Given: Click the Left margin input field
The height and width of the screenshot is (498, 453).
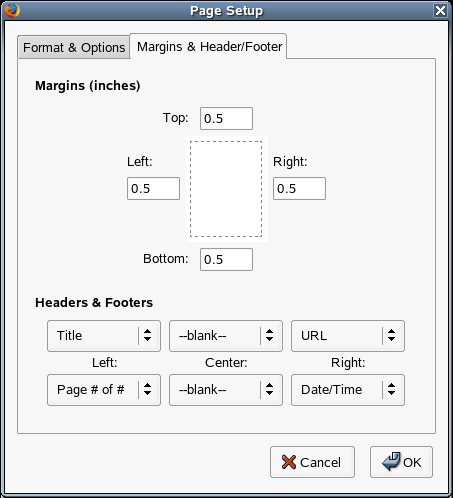Looking at the screenshot, I should click(x=153, y=188).
